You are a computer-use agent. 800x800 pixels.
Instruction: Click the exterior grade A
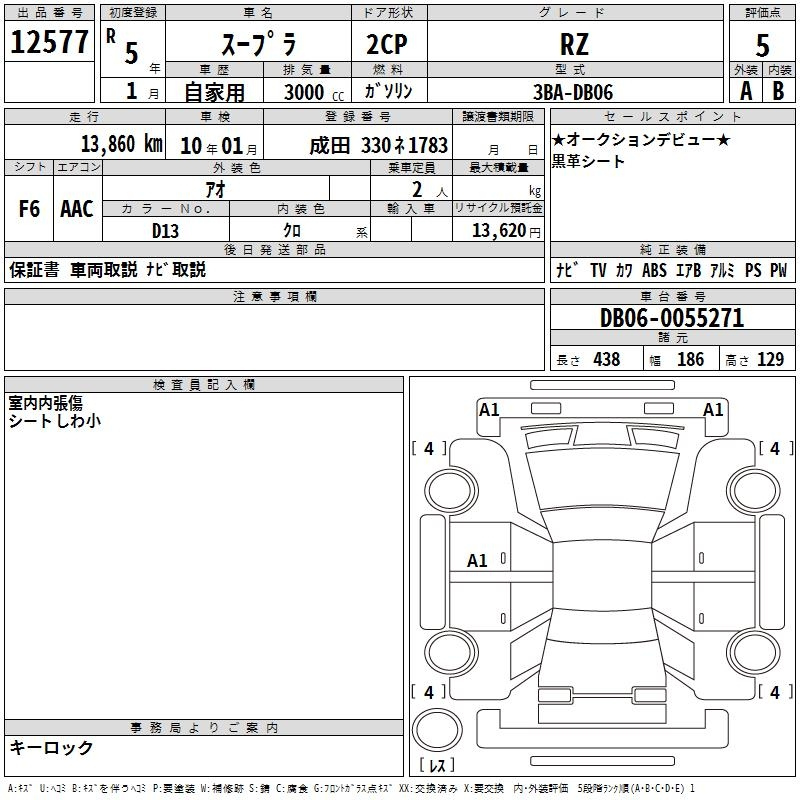click(746, 91)
